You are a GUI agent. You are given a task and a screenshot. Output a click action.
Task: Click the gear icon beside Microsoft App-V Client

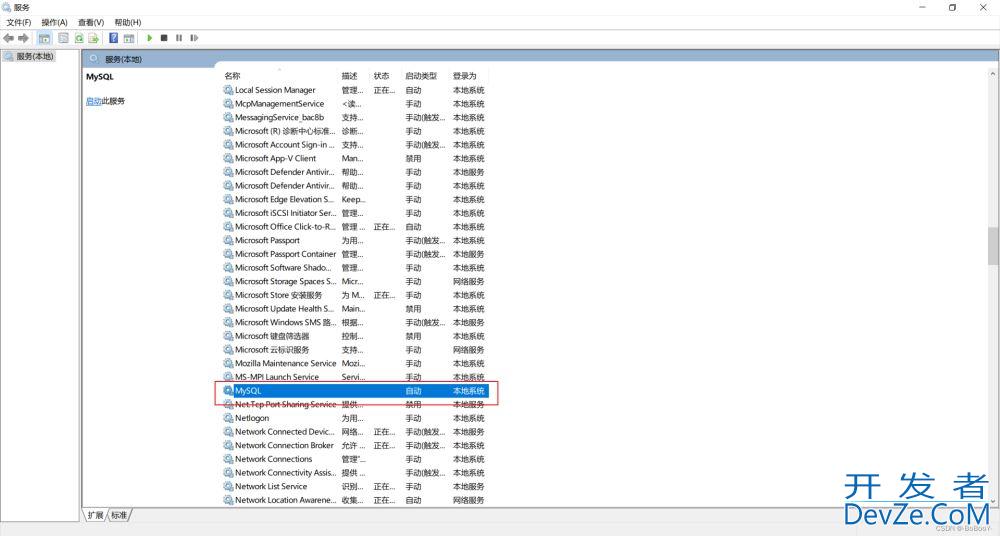(x=228, y=158)
